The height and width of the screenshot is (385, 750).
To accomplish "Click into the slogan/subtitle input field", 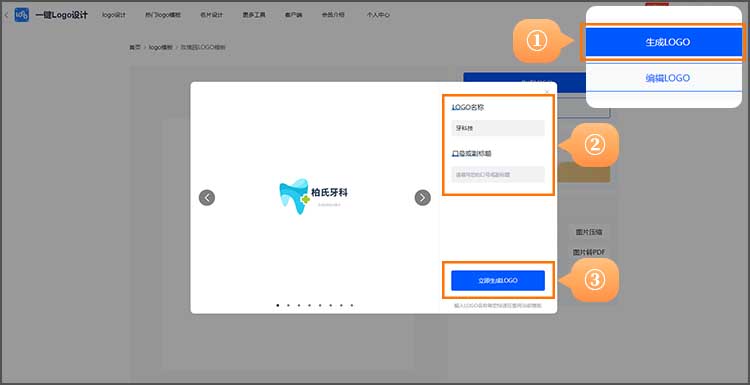I will point(498,175).
